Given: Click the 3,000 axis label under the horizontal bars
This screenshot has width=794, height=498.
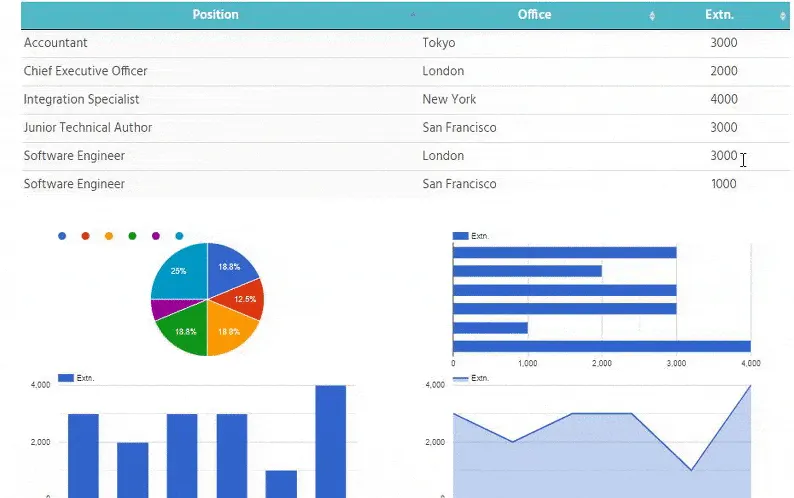Looking at the screenshot, I should [x=677, y=363].
